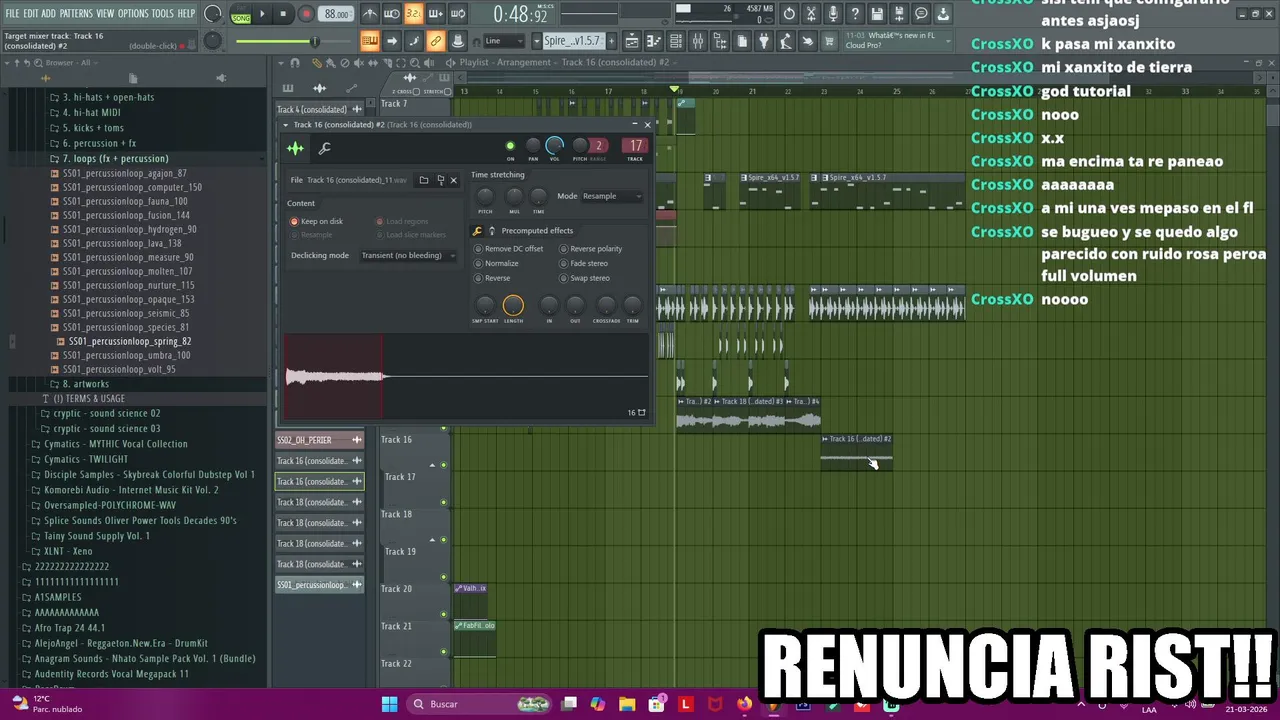This screenshot has width=1280, height=720.
Task: Toggle the metronome icon
Action: click(x=369, y=14)
